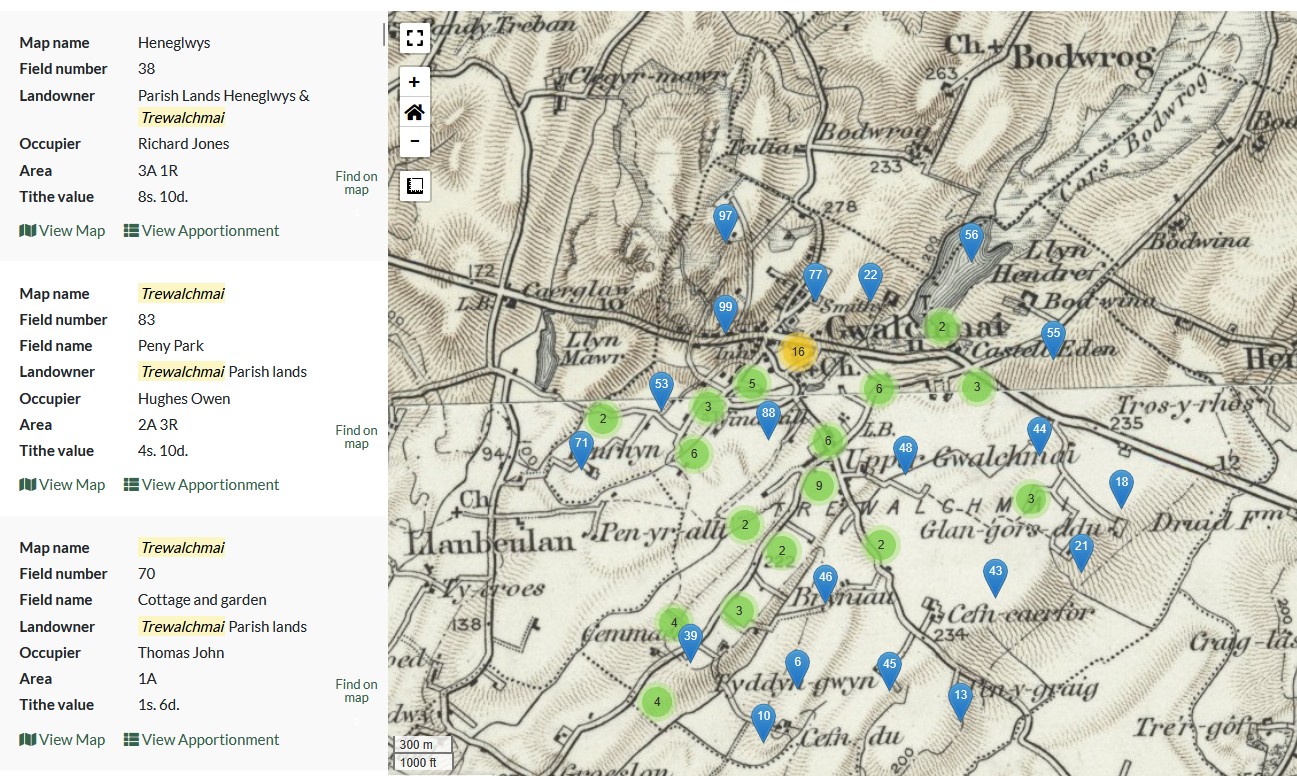The width and height of the screenshot is (1297, 776).
Task: Find Heneglwys field 38 on map
Action: 356,183
